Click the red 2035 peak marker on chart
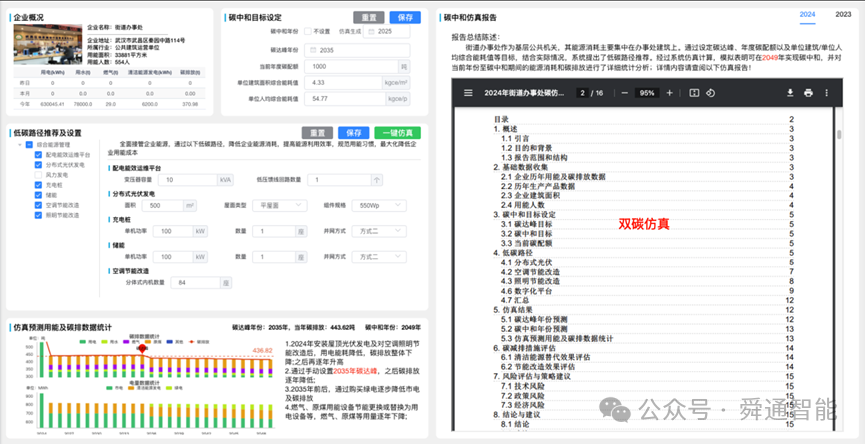 coord(142,348)
